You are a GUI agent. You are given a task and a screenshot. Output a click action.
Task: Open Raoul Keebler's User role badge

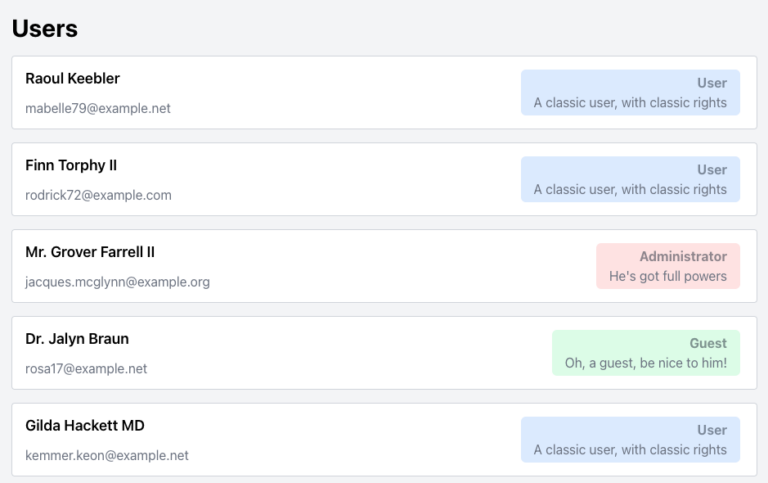630,92
